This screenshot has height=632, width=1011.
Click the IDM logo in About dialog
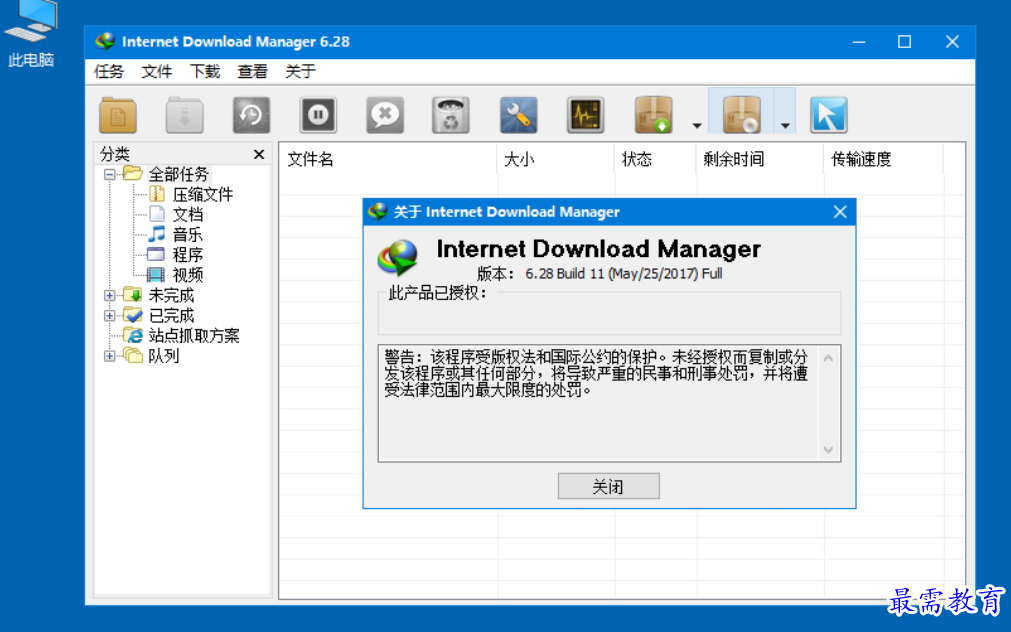pyautogui.click(x=398, y=257)
